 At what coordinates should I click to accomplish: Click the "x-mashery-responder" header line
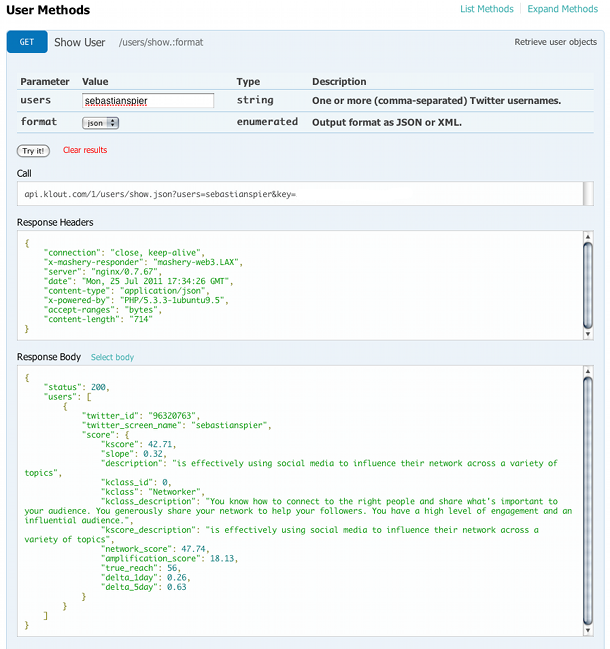click(x=143, y=262)
